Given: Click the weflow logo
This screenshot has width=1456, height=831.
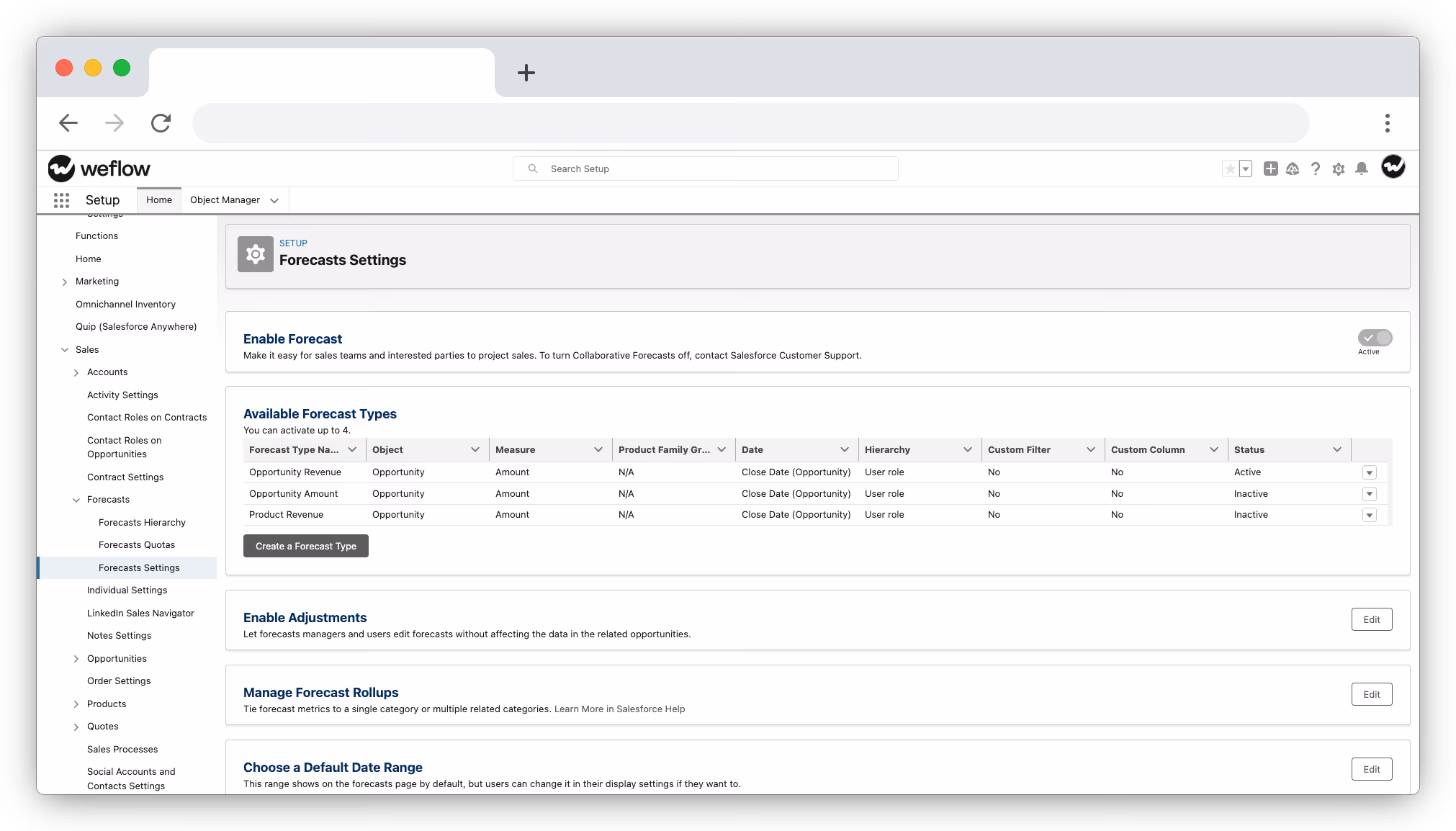Looking at the screenshot, I should [99, 168].
